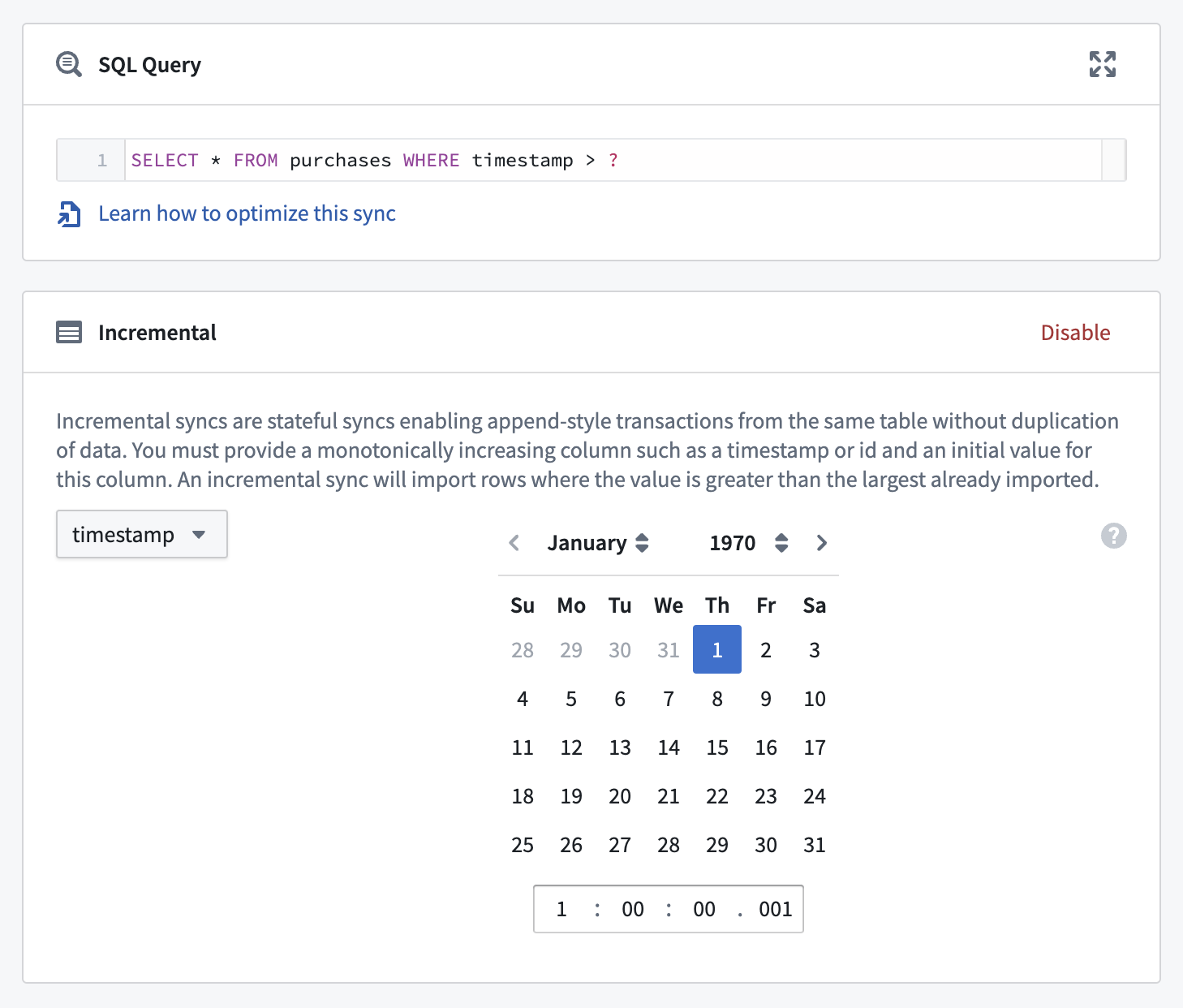Open the help question mark tooltip

1113,536
